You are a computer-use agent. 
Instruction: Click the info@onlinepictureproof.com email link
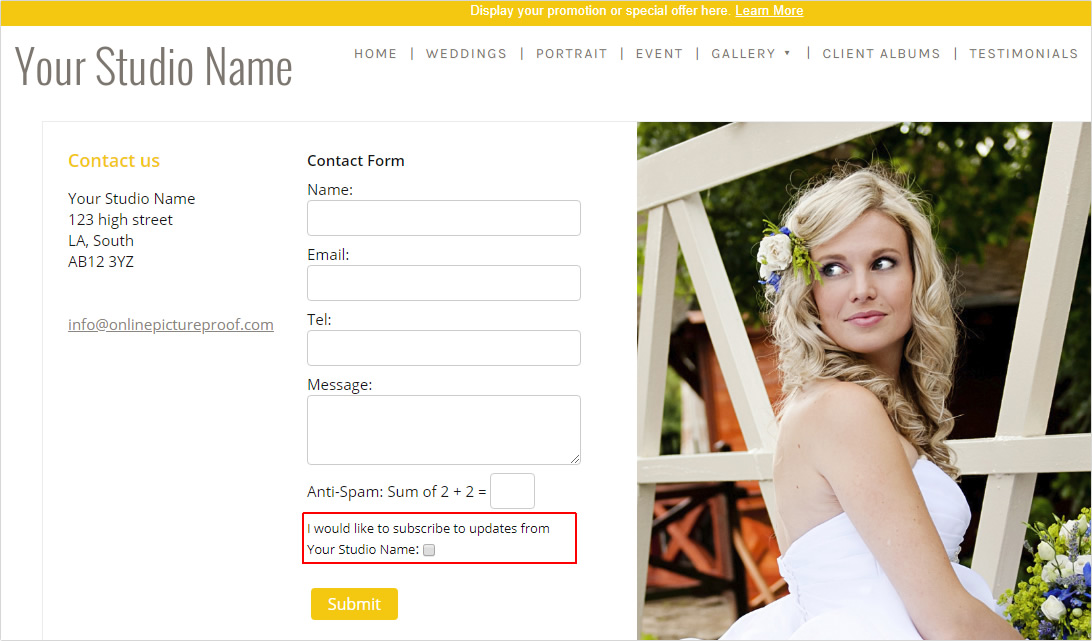tap(171, 325)
